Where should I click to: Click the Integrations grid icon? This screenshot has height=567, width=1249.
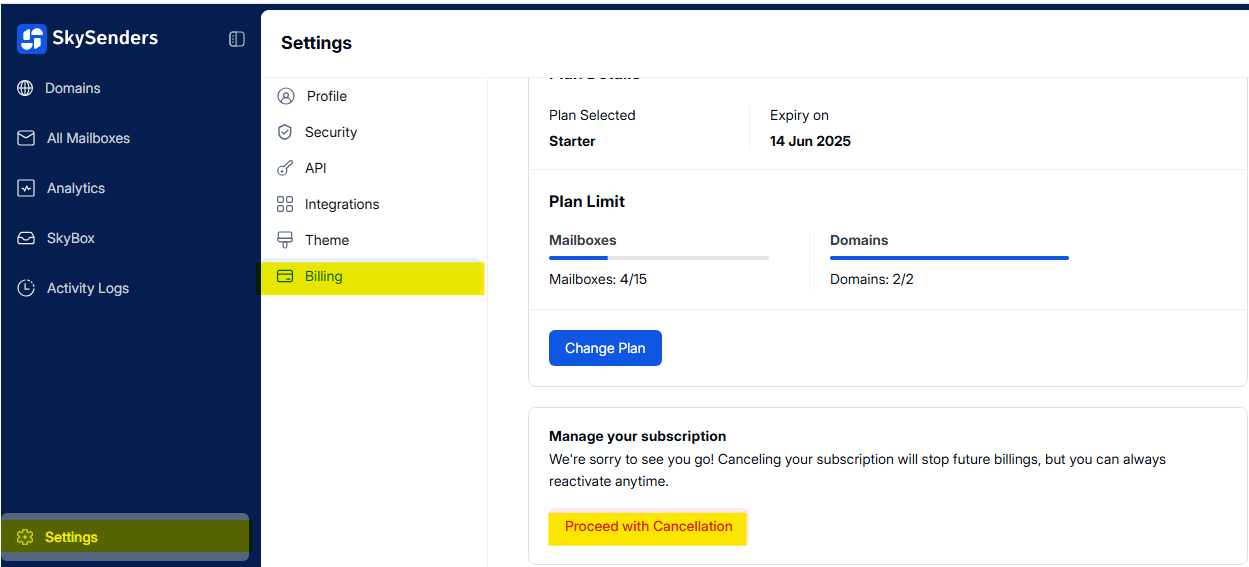285,204
